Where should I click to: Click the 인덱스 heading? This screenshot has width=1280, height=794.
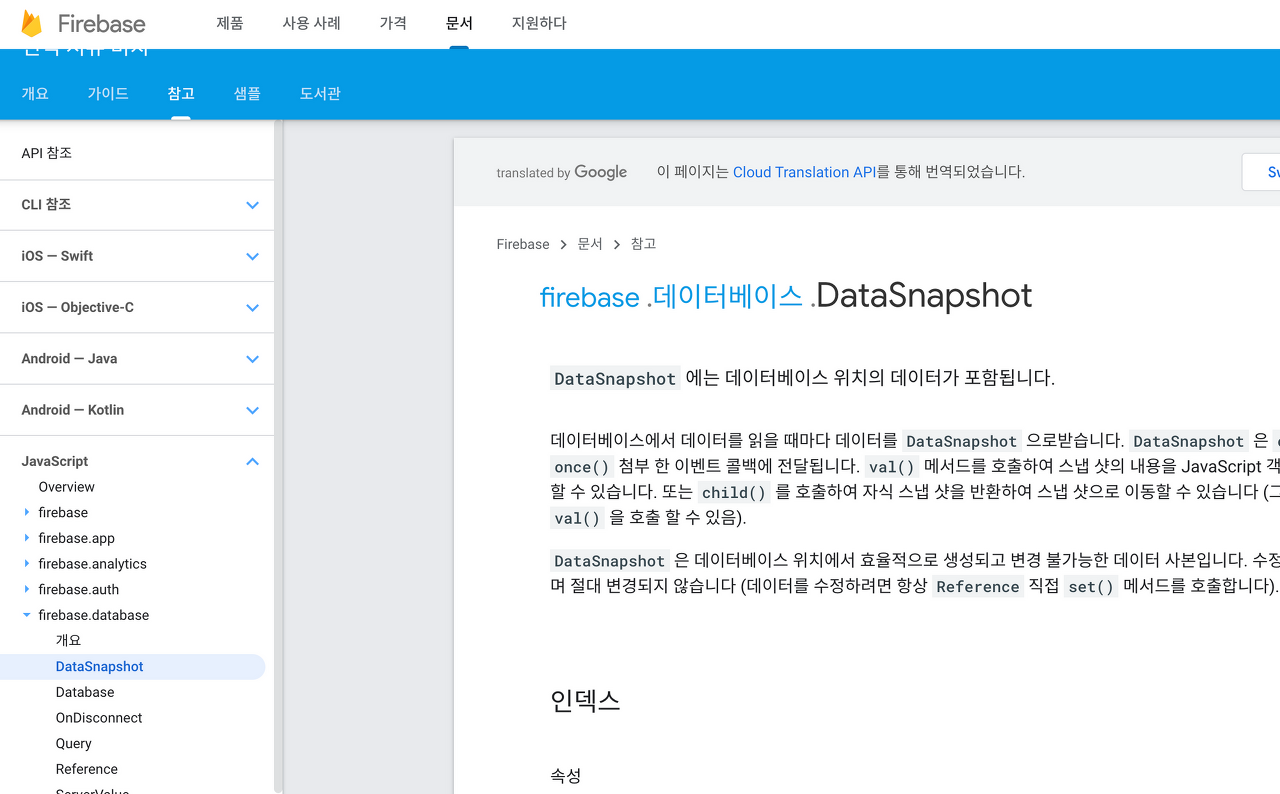pyautogui.click(x=585, y=701)
